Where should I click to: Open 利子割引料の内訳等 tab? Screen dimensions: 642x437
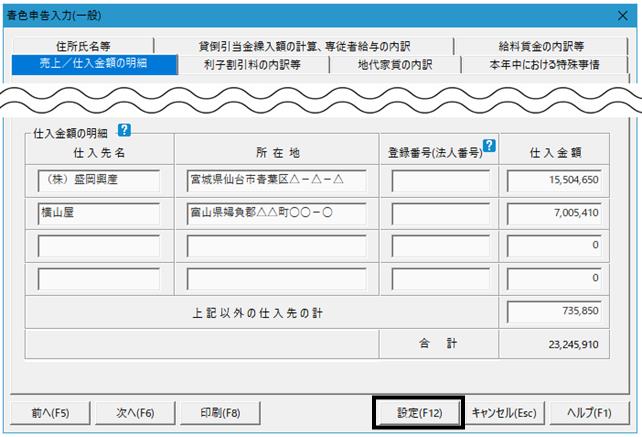253,65
